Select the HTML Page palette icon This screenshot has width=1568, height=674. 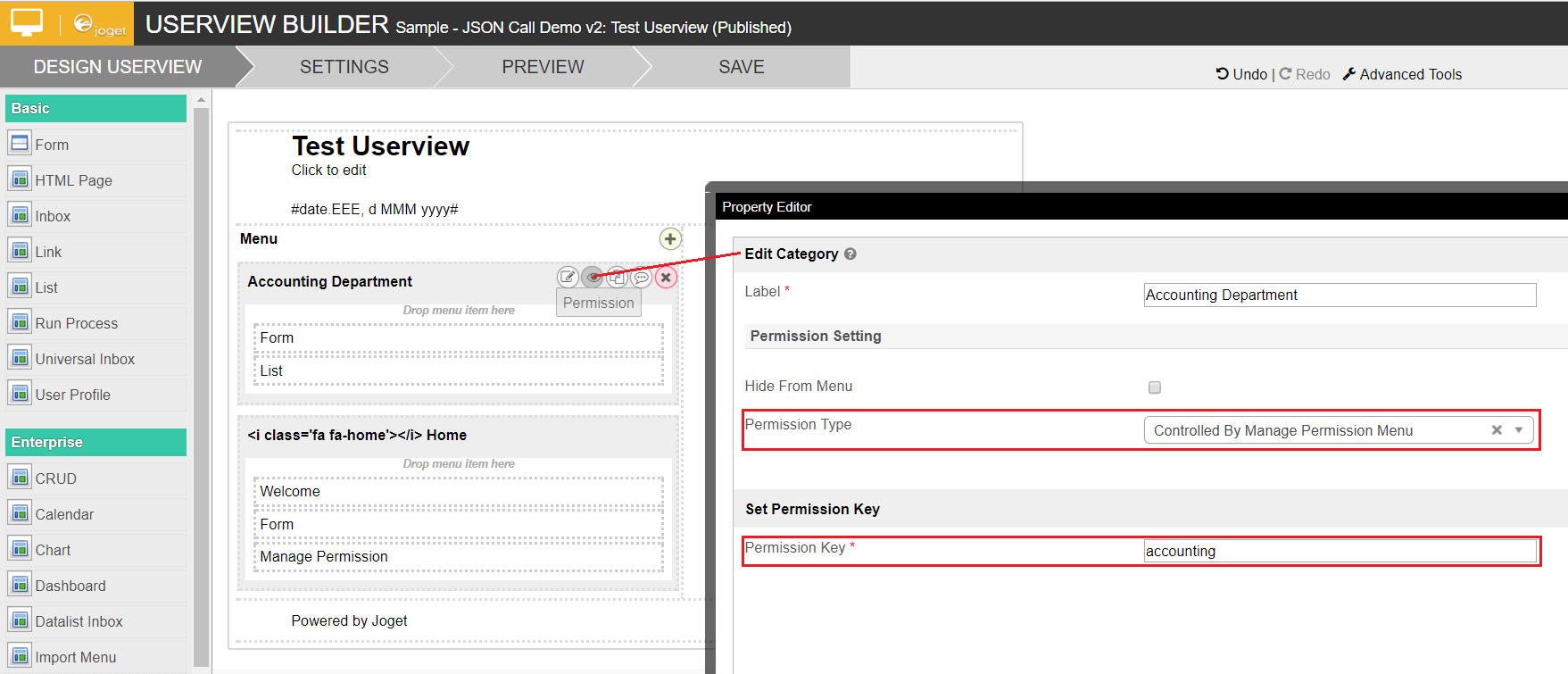(20, 179)
